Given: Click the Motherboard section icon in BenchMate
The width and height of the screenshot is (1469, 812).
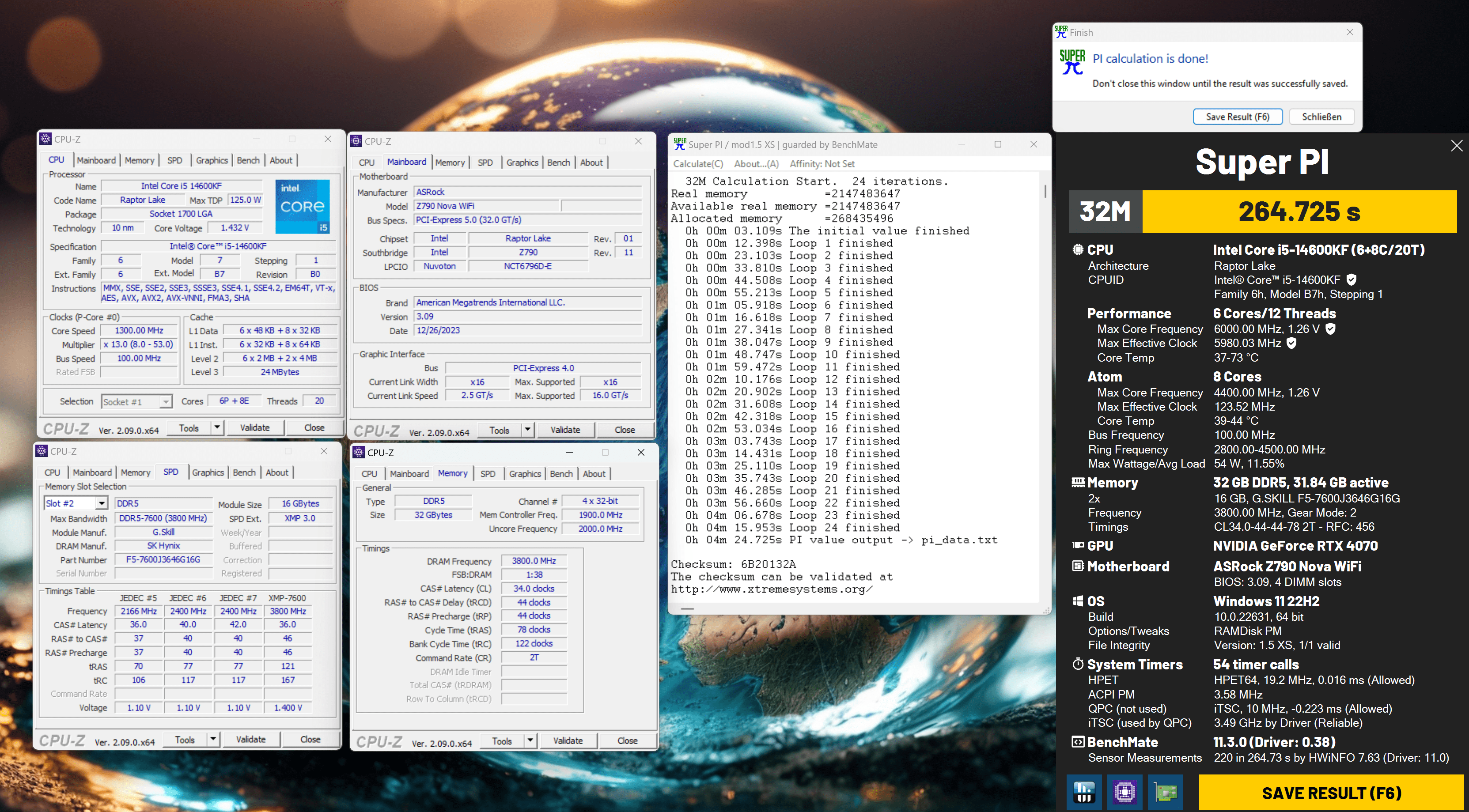Looking at the screenshot, I should coord(1077,566).
